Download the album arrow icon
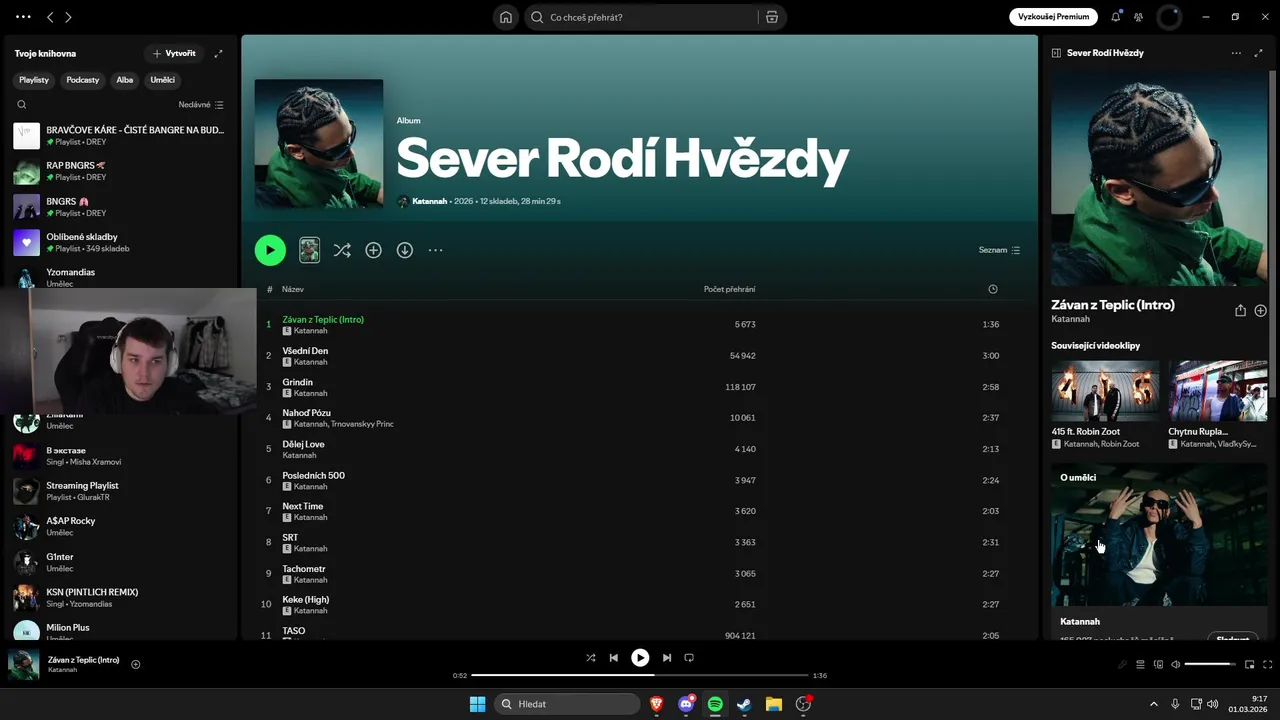 point(404,250)
